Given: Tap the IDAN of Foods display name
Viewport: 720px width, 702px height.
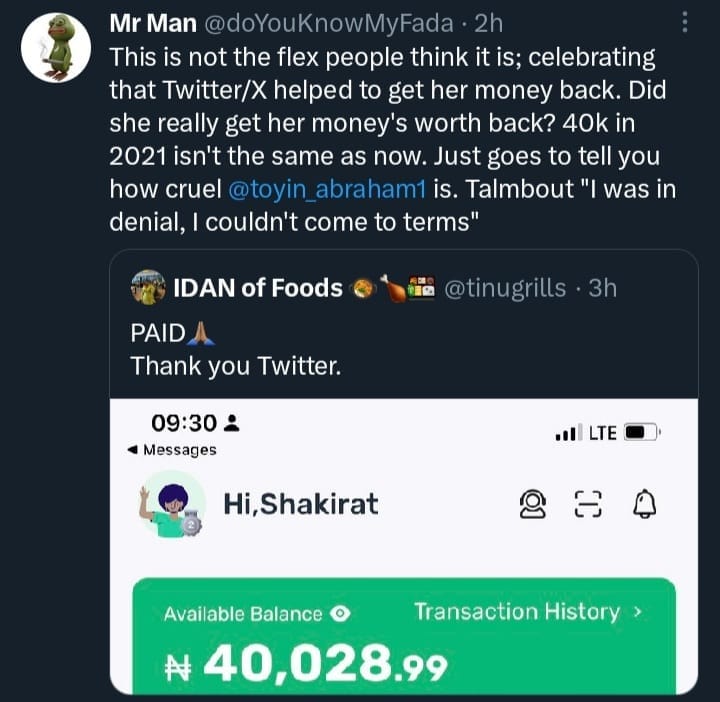Looking at the screenshot, I should [x=257, y=288].
